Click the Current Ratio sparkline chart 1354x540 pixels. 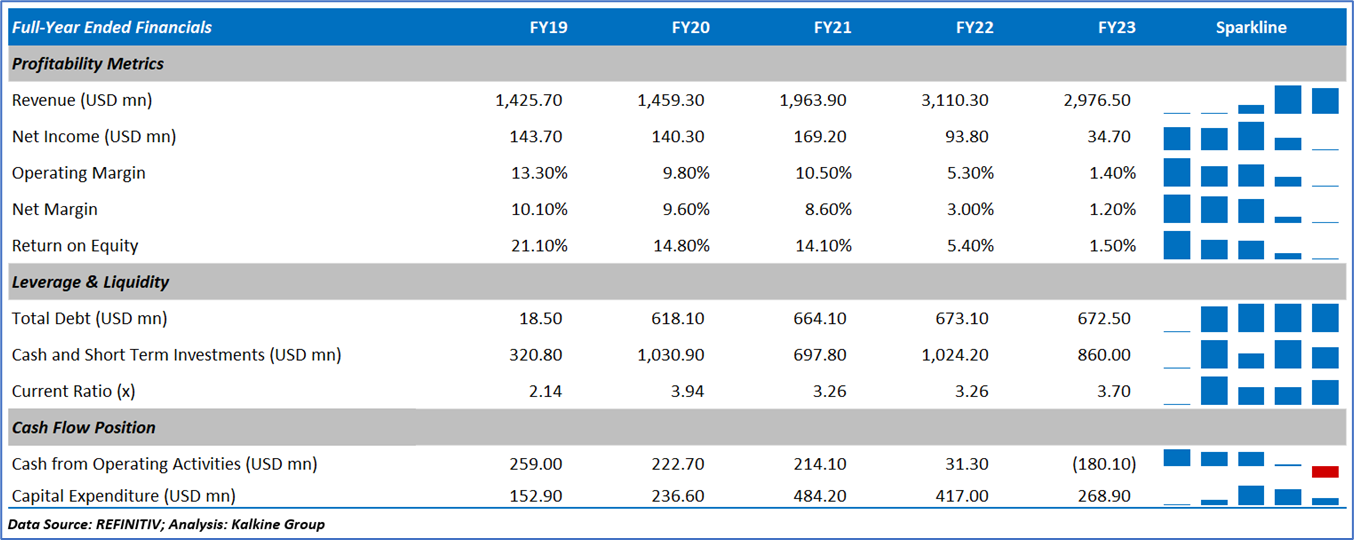click(x=1251, y=391)
